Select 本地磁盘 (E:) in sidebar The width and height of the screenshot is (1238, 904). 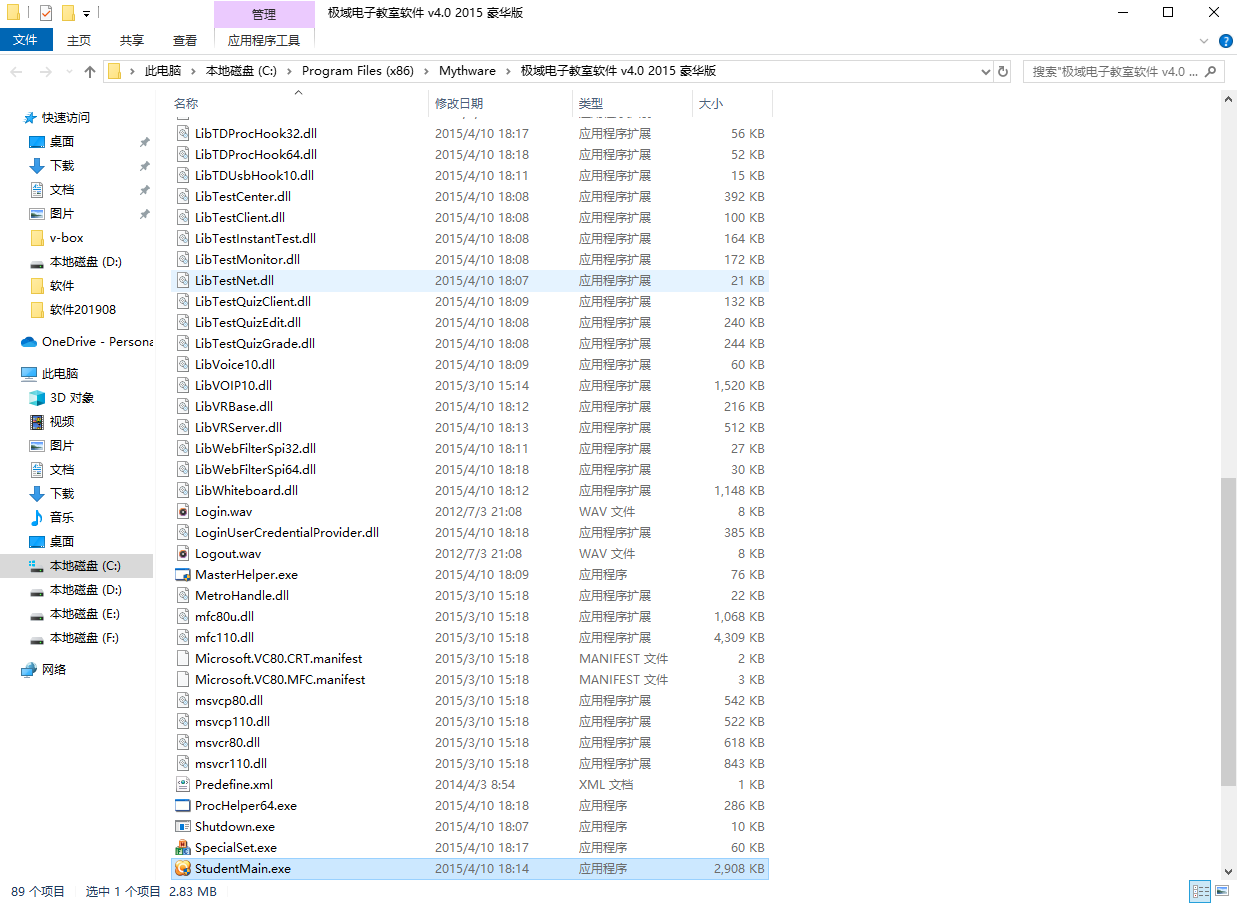(85, 614)
